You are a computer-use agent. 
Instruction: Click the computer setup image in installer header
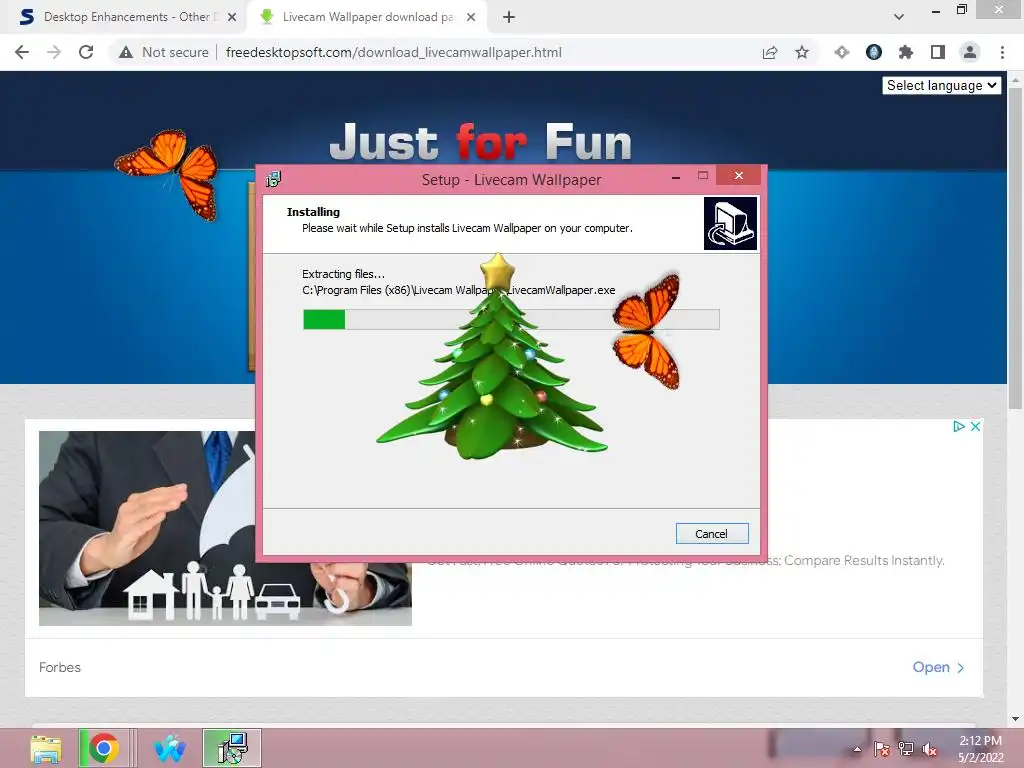(x=730, y=223)
